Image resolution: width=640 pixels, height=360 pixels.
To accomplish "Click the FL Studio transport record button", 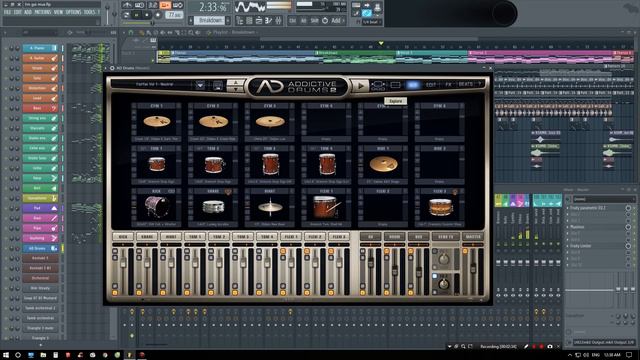I will [x=158, y=15].
